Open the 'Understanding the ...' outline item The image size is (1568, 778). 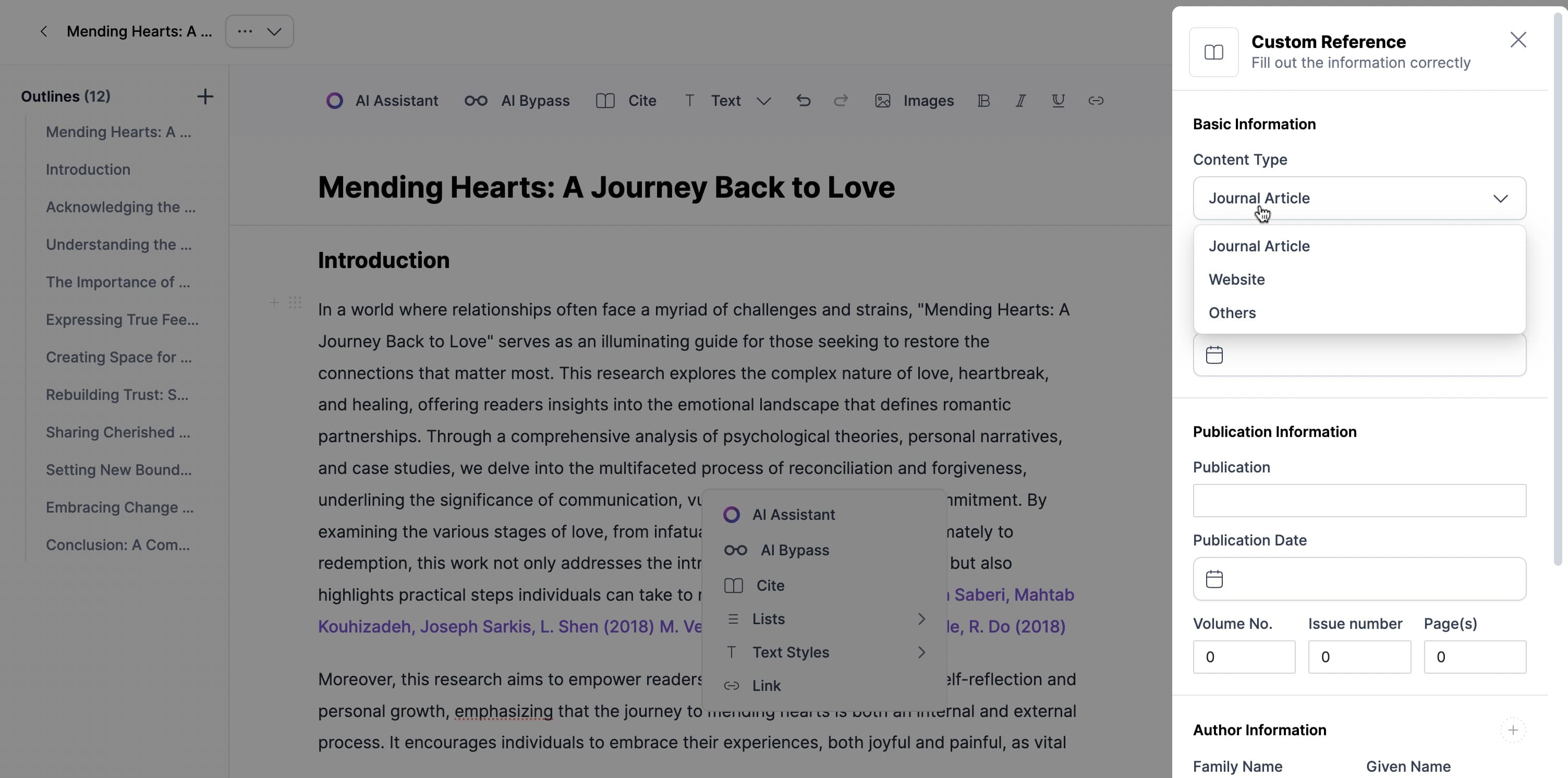pyautogui.click(x=119, y=245)
